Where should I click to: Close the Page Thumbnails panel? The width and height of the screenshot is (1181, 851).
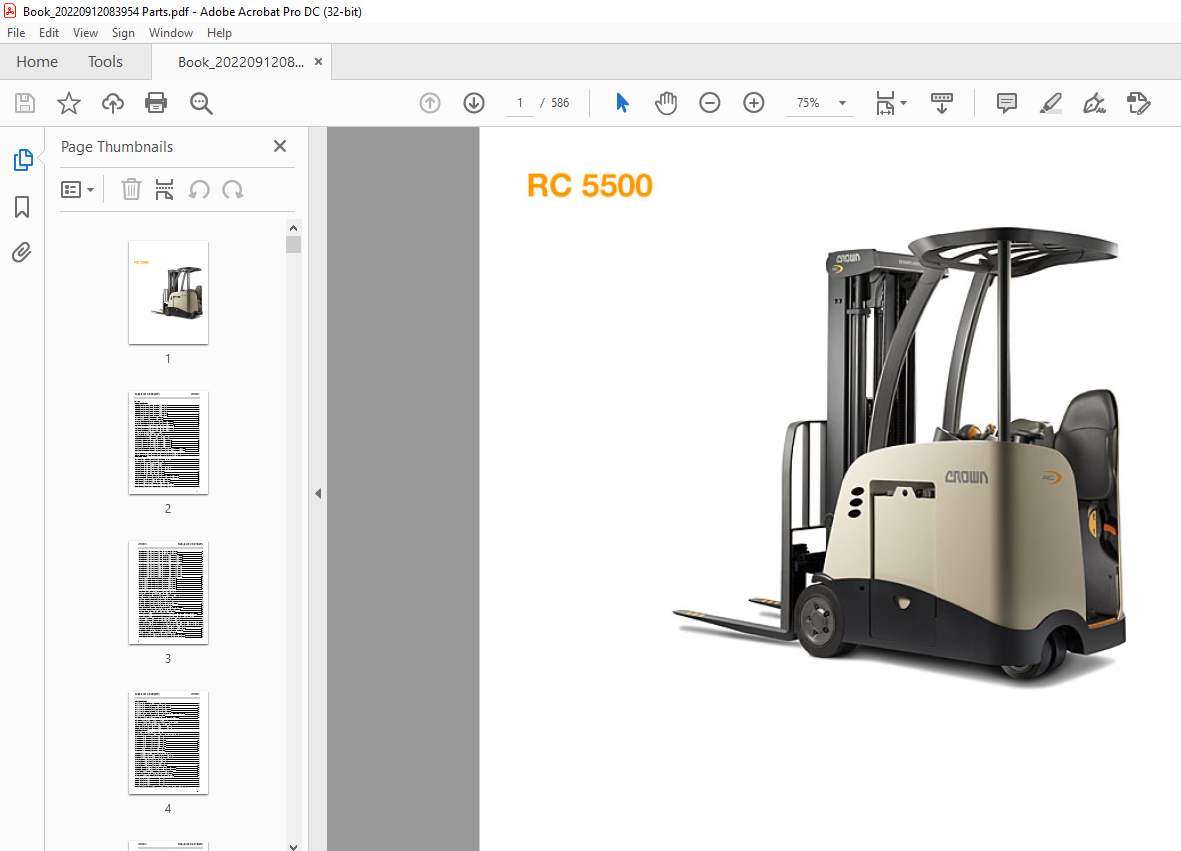click(279, 146)
